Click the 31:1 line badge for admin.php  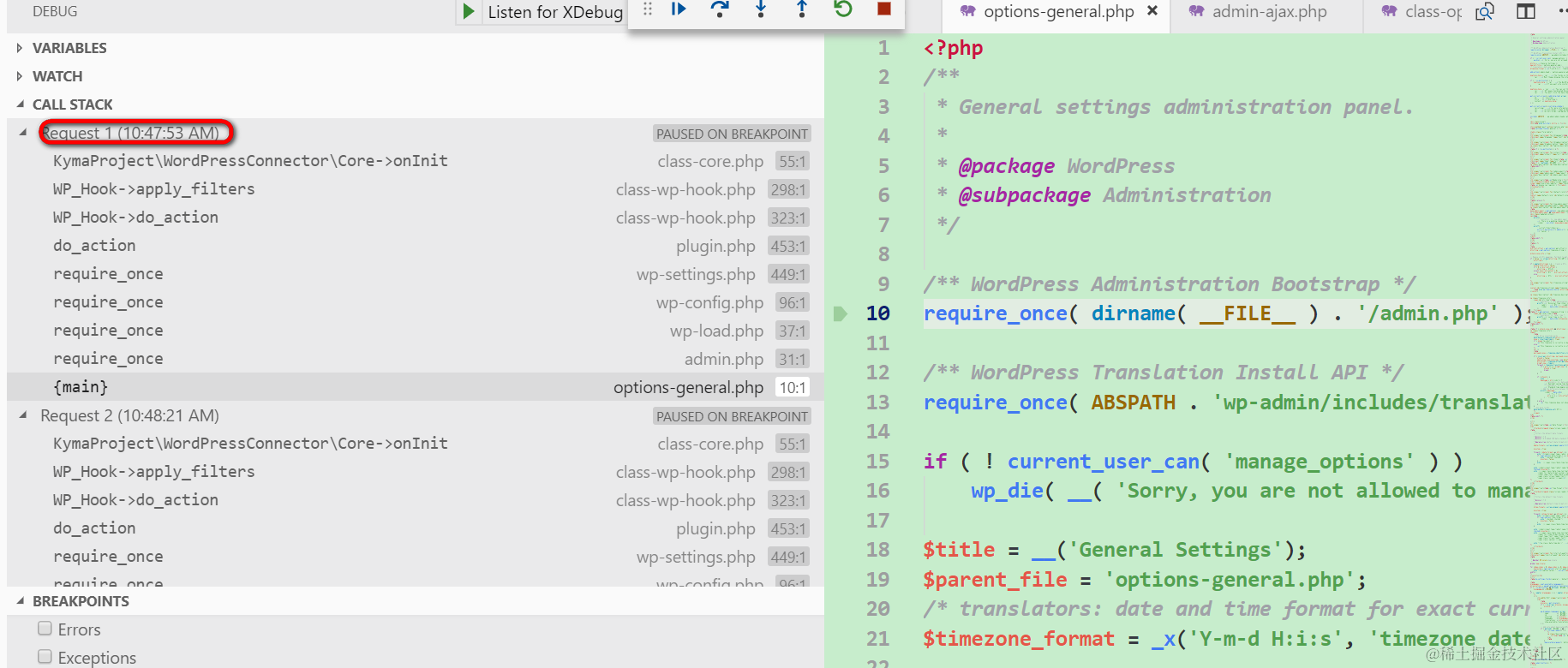point(792,359)
